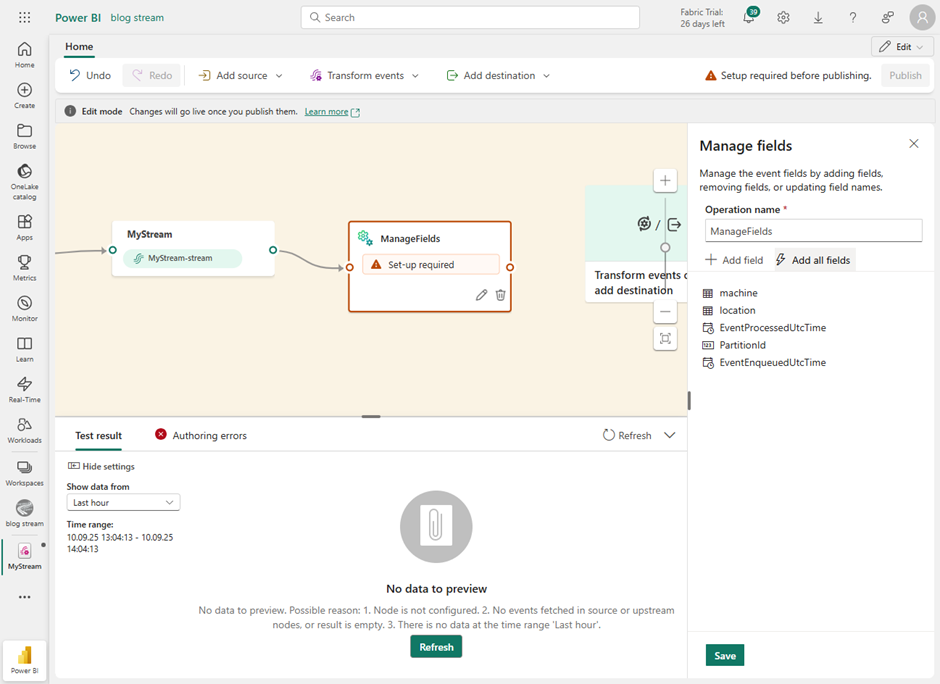Click the Real-Time sidebar icon

click(24, 390)
